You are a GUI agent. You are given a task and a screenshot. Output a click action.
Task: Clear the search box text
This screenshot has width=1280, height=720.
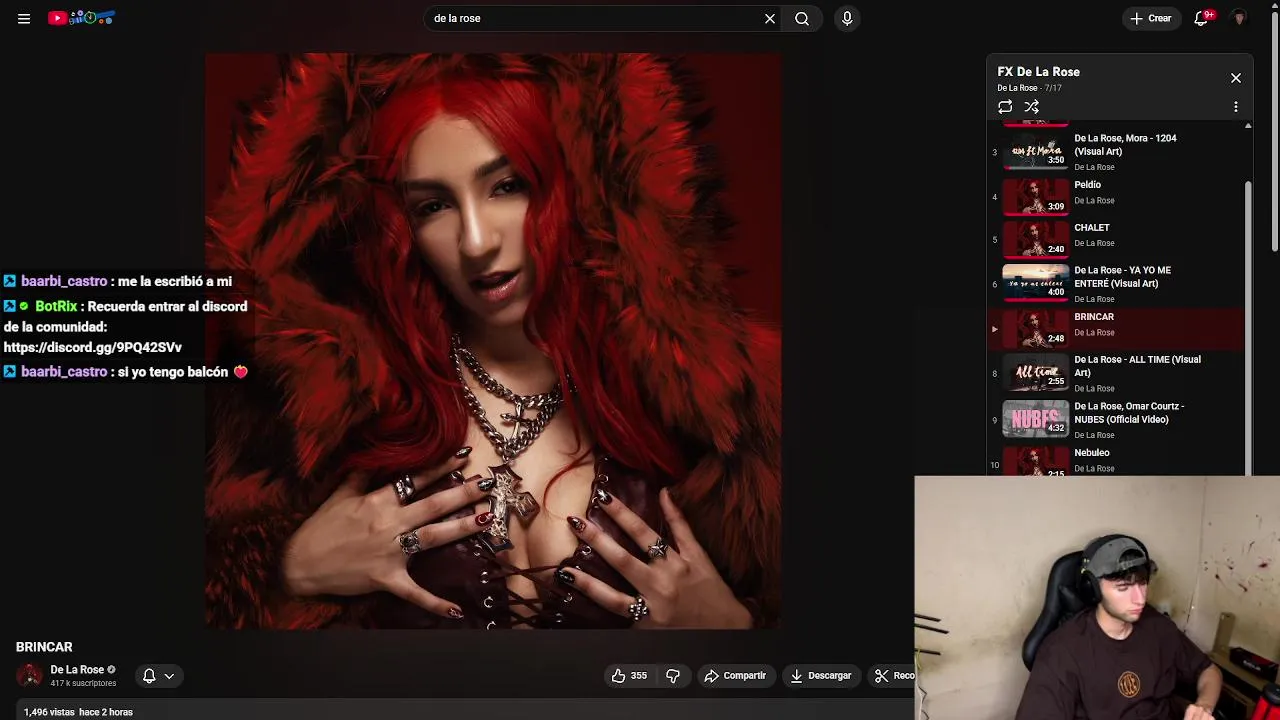tap(770, 18)
